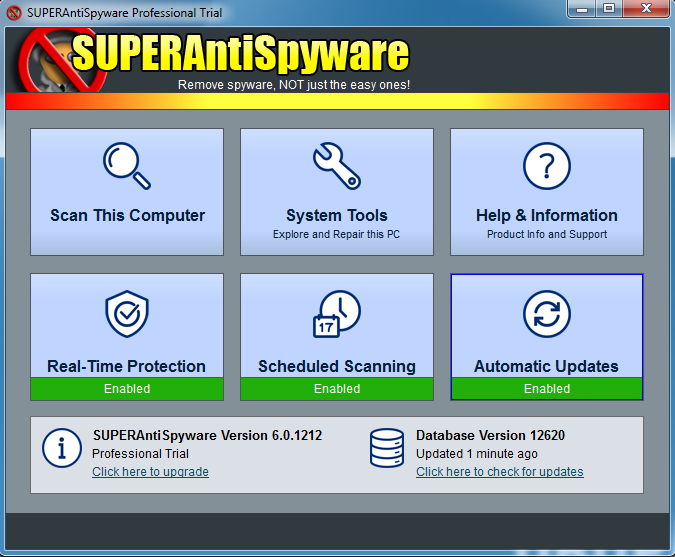Click the 'Click here to upgrade' link
Viewport: 675px width, 557px height.
(150, 472)
